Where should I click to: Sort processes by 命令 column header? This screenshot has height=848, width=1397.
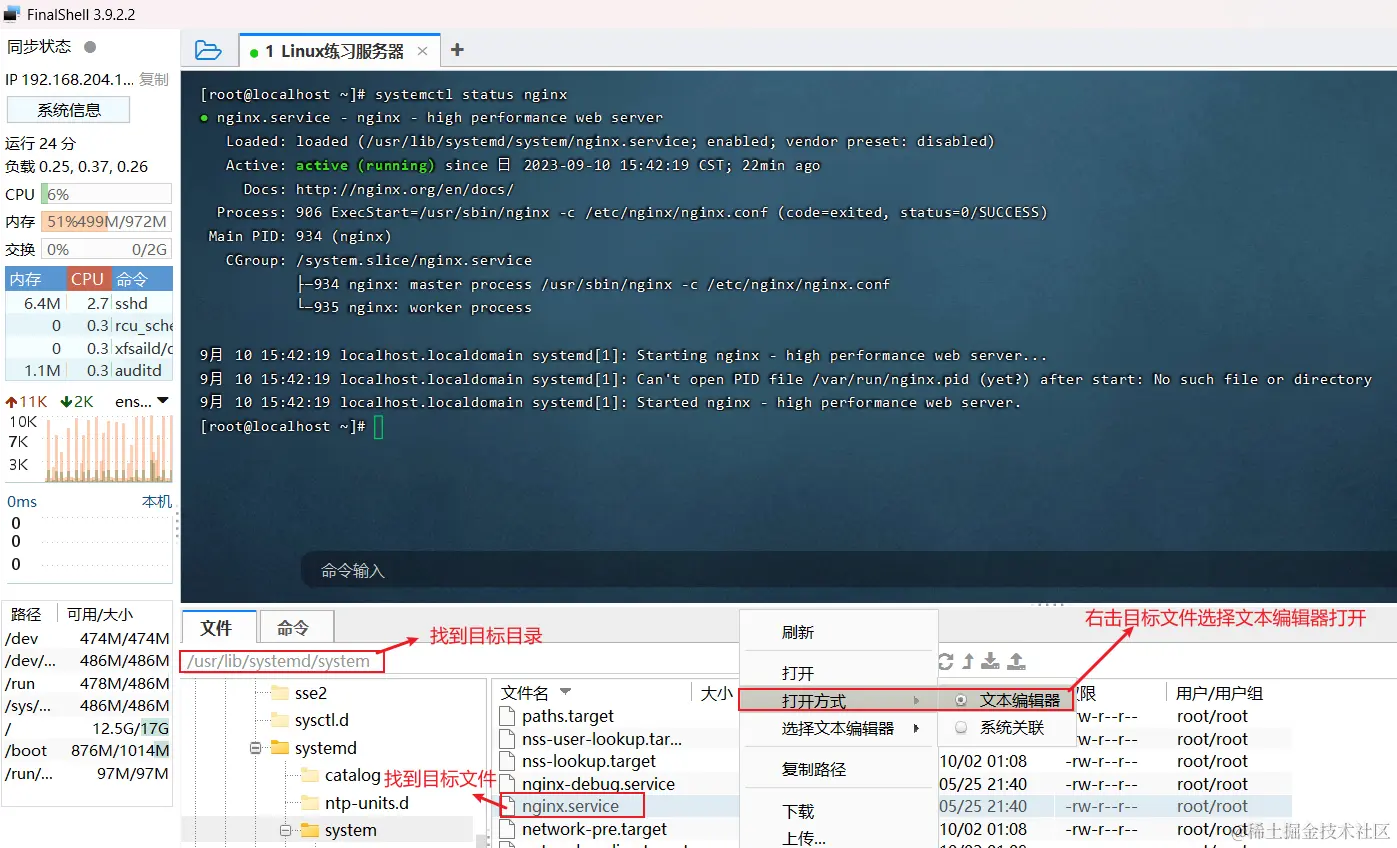[x=142, y=279]
